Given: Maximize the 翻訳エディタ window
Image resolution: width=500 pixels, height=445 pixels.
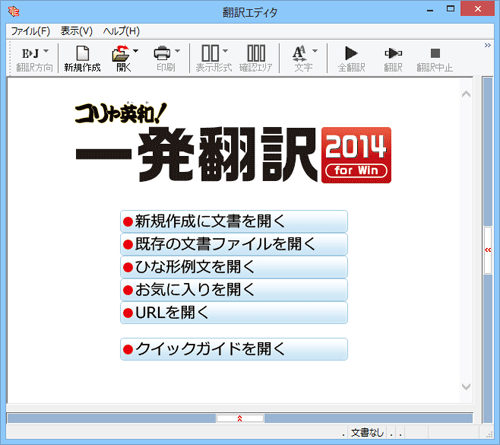Looking at the screenshot, I should click(x=451, y=9).
